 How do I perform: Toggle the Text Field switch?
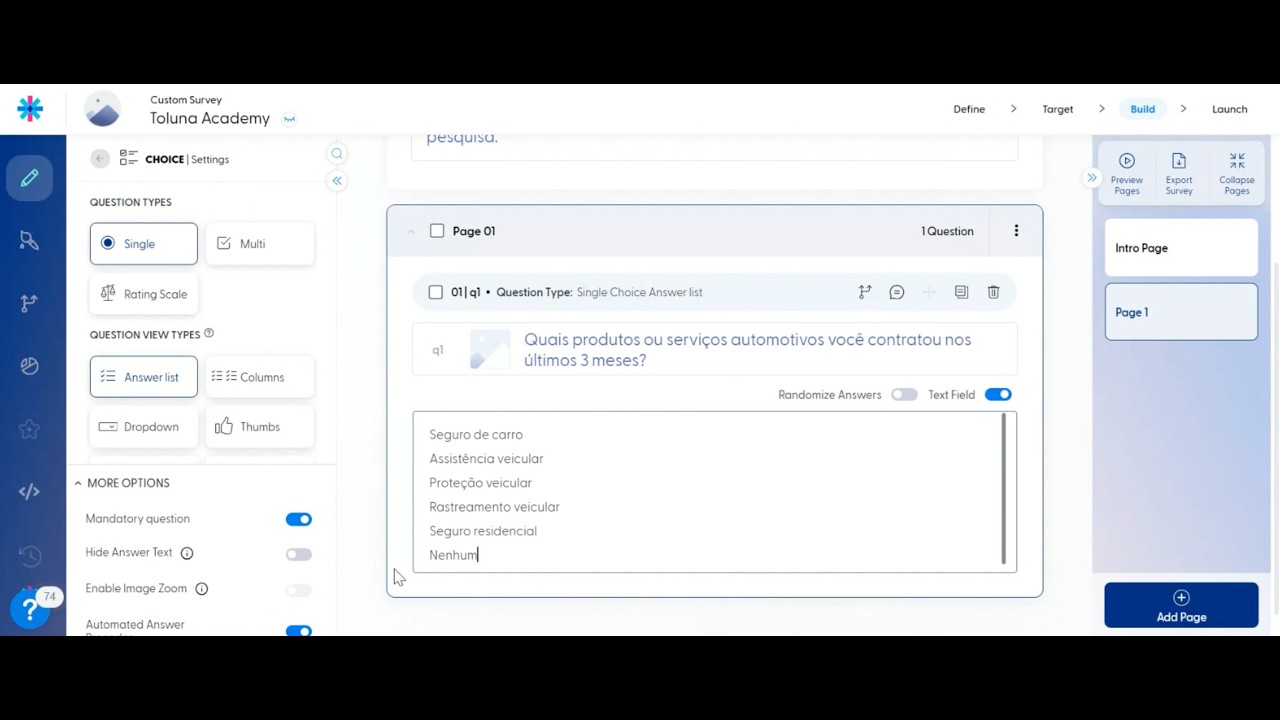998,395
